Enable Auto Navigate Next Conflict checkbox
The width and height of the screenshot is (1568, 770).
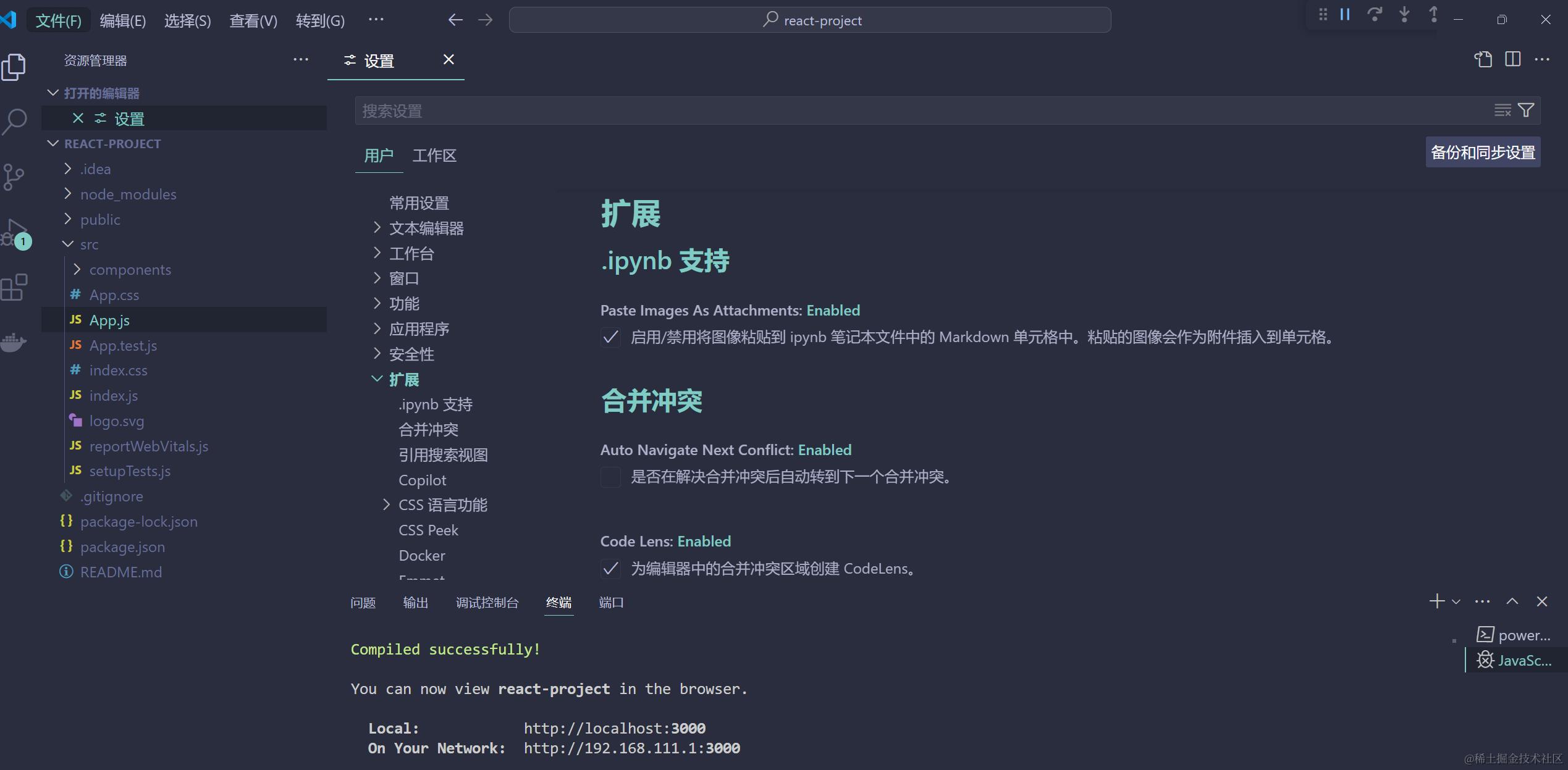(610, 477)
